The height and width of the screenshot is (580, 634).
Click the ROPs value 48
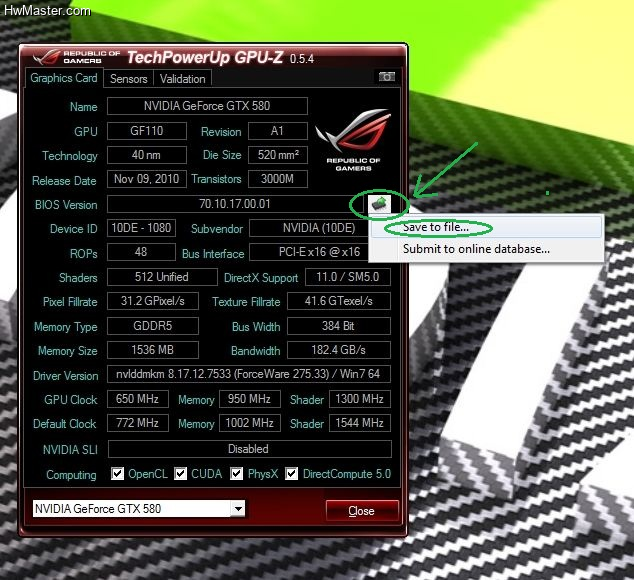click(x=141, y=252)
